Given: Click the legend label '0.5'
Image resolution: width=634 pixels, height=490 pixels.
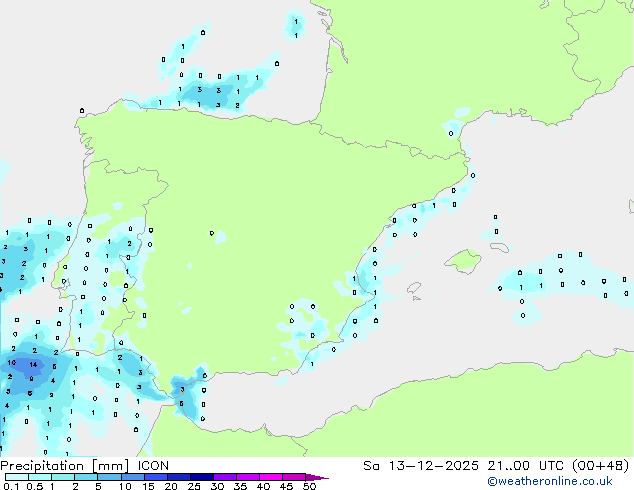Looking at the screenshot, I should (x=35, y=486).
